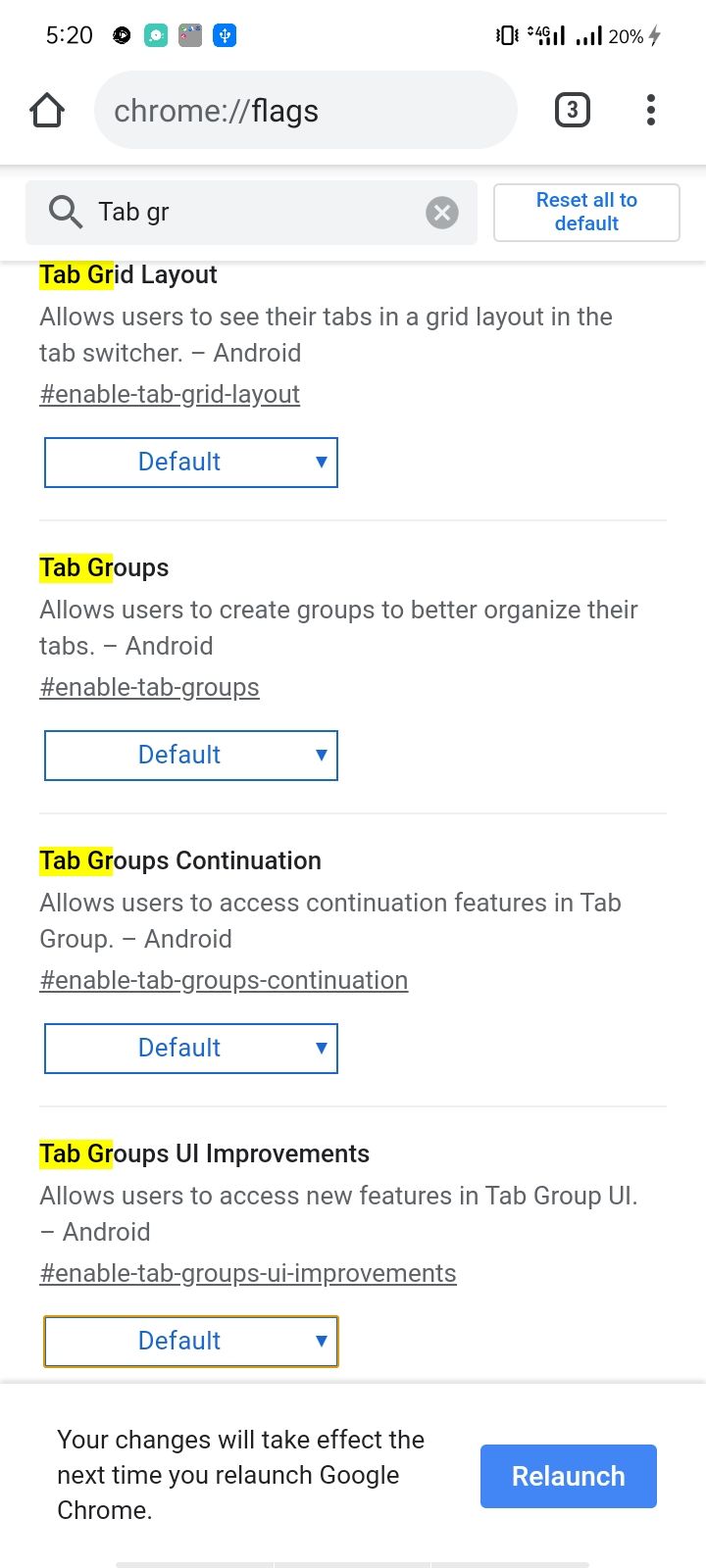Expand the Tab Groups Continuation dropdown

(191, 1049)
